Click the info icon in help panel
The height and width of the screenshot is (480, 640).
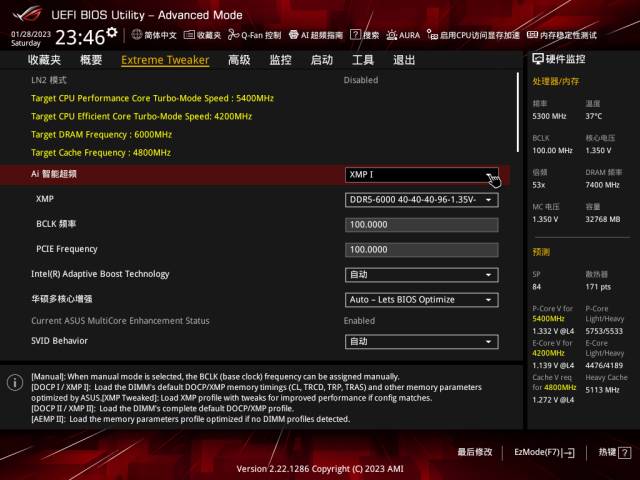point(15,382)
